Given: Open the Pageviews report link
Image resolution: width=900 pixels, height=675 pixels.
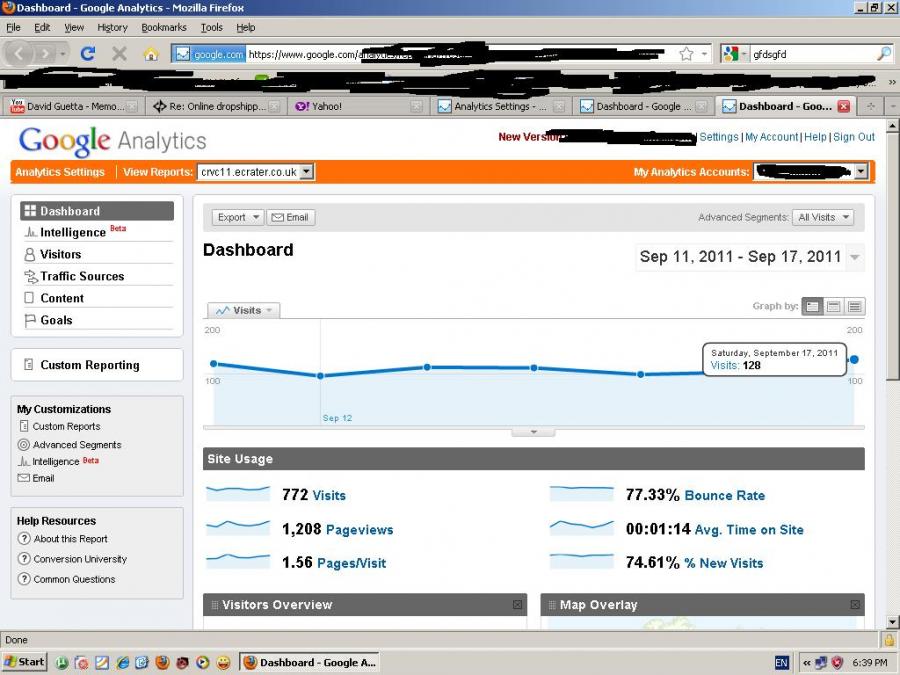Looking at the screenshot, I should tap(359, 529).
